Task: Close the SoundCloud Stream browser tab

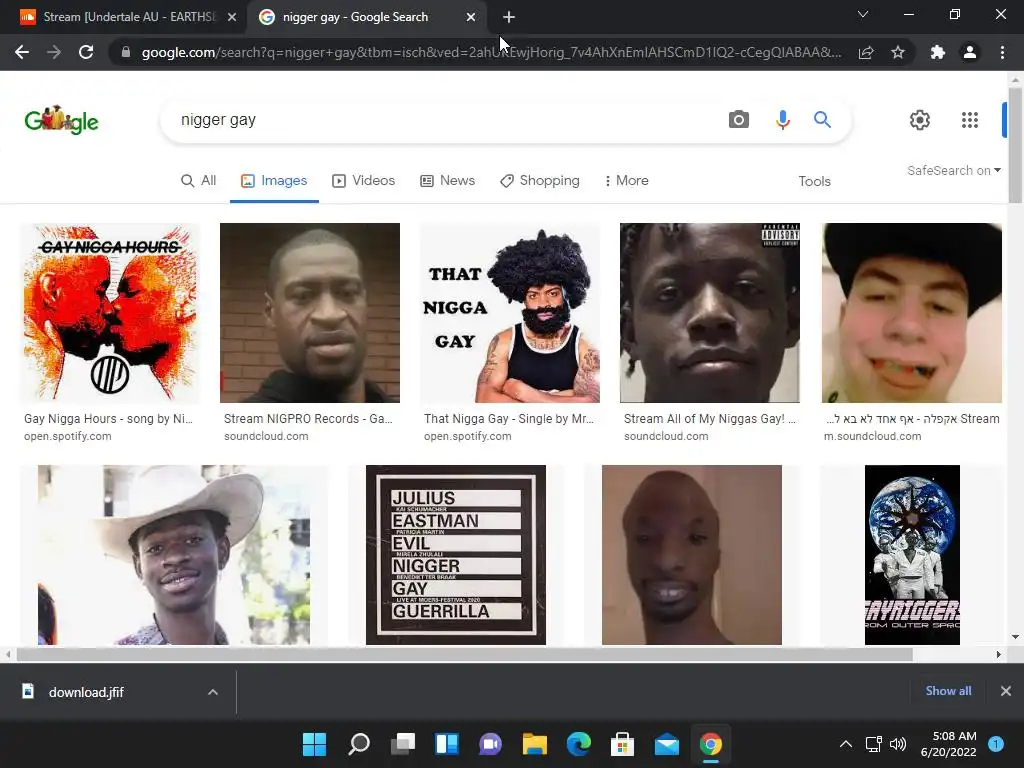Action: (232, 17)
